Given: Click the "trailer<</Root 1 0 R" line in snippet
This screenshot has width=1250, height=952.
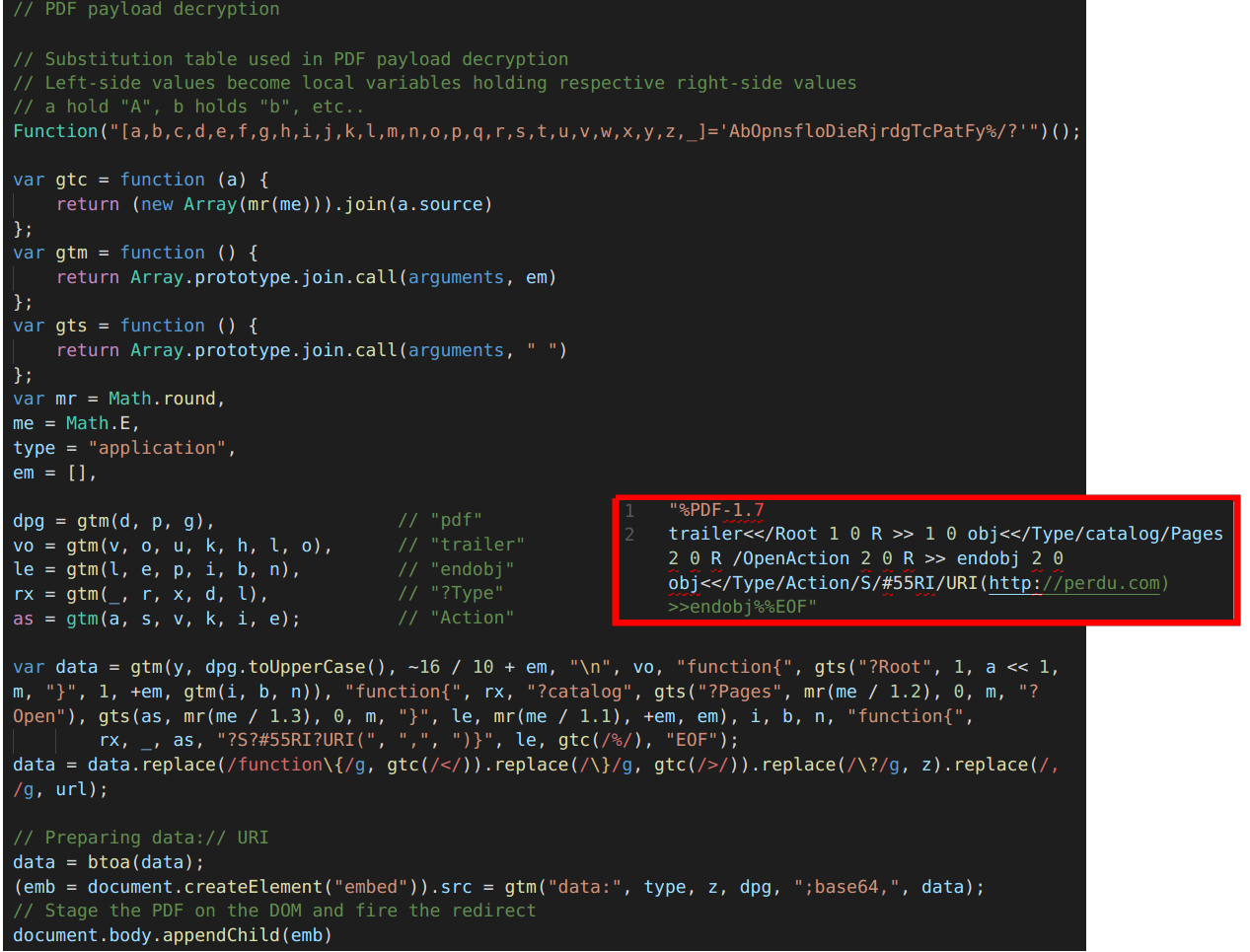Looking at the screenshot, I should [x=945, y=534].
